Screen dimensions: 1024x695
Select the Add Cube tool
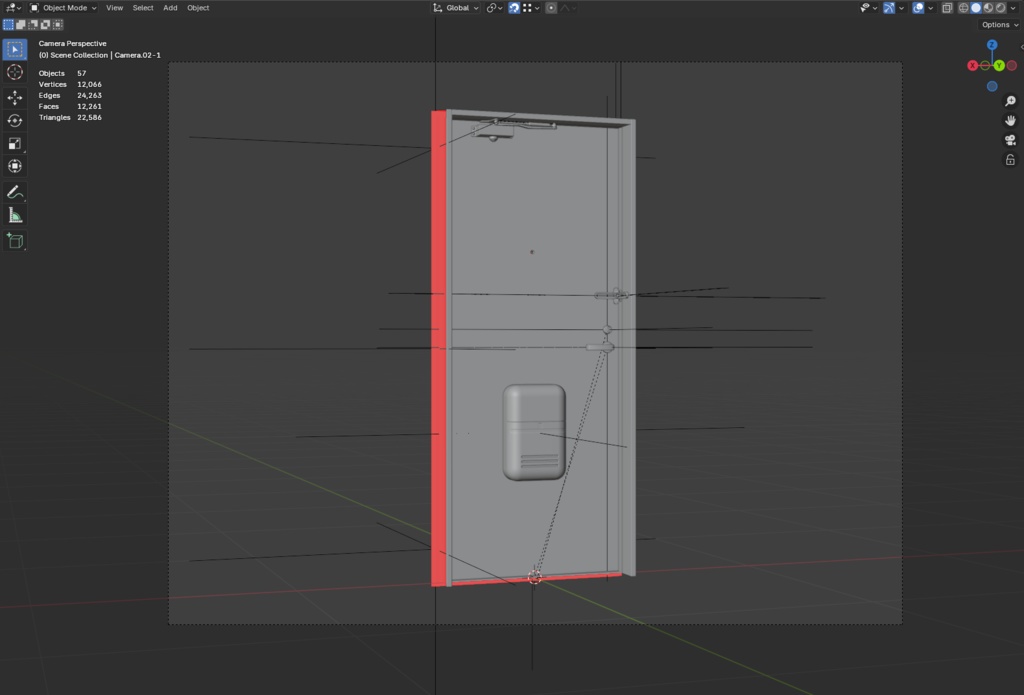click(14, 241)
